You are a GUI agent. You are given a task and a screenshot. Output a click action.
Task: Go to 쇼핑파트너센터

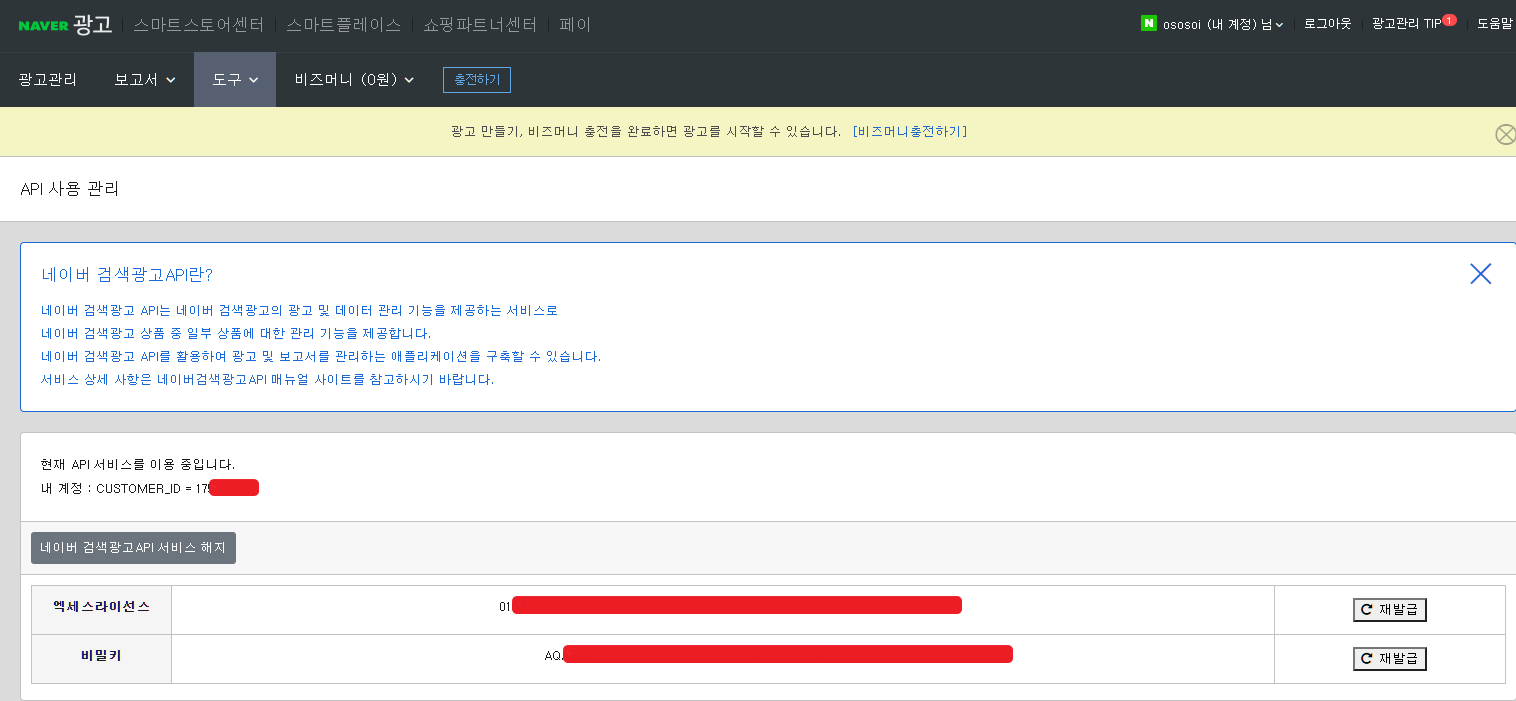(x=480, y=24)
